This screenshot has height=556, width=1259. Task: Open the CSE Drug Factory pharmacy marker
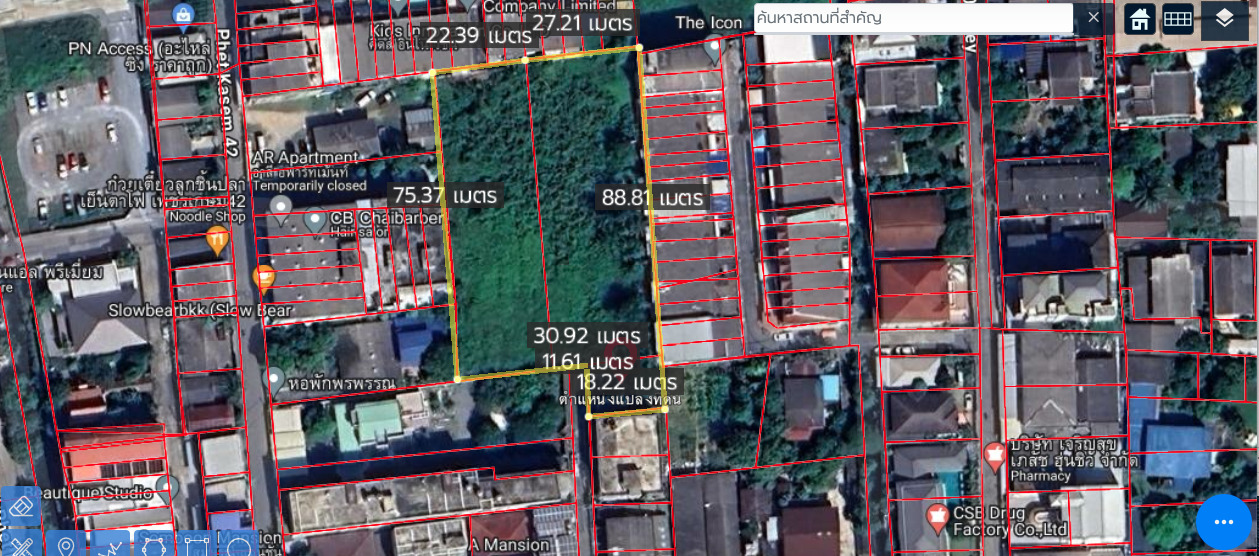(x=937, y=518)
